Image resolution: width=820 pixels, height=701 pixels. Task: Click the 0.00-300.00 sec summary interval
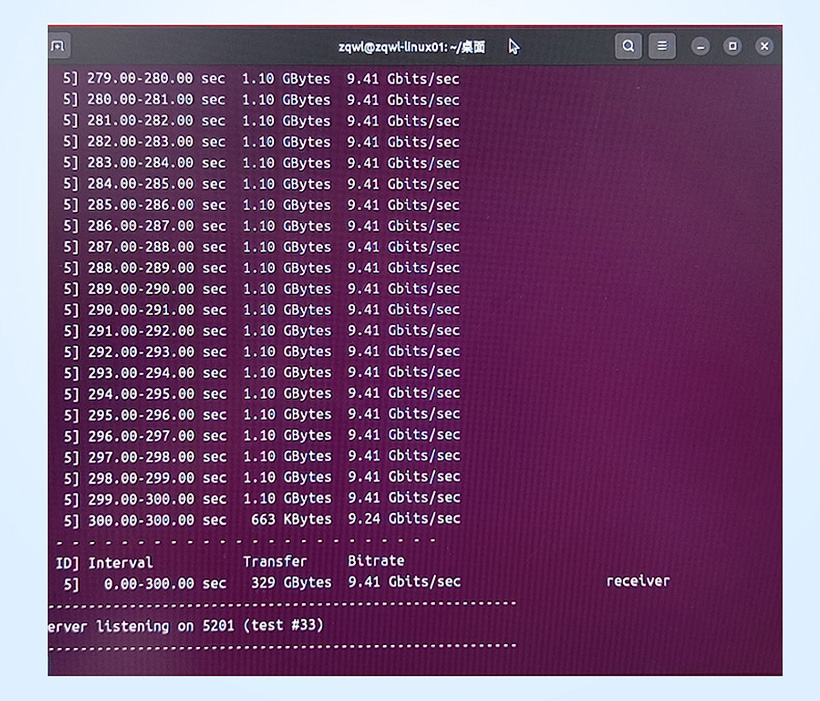point(148,583)
